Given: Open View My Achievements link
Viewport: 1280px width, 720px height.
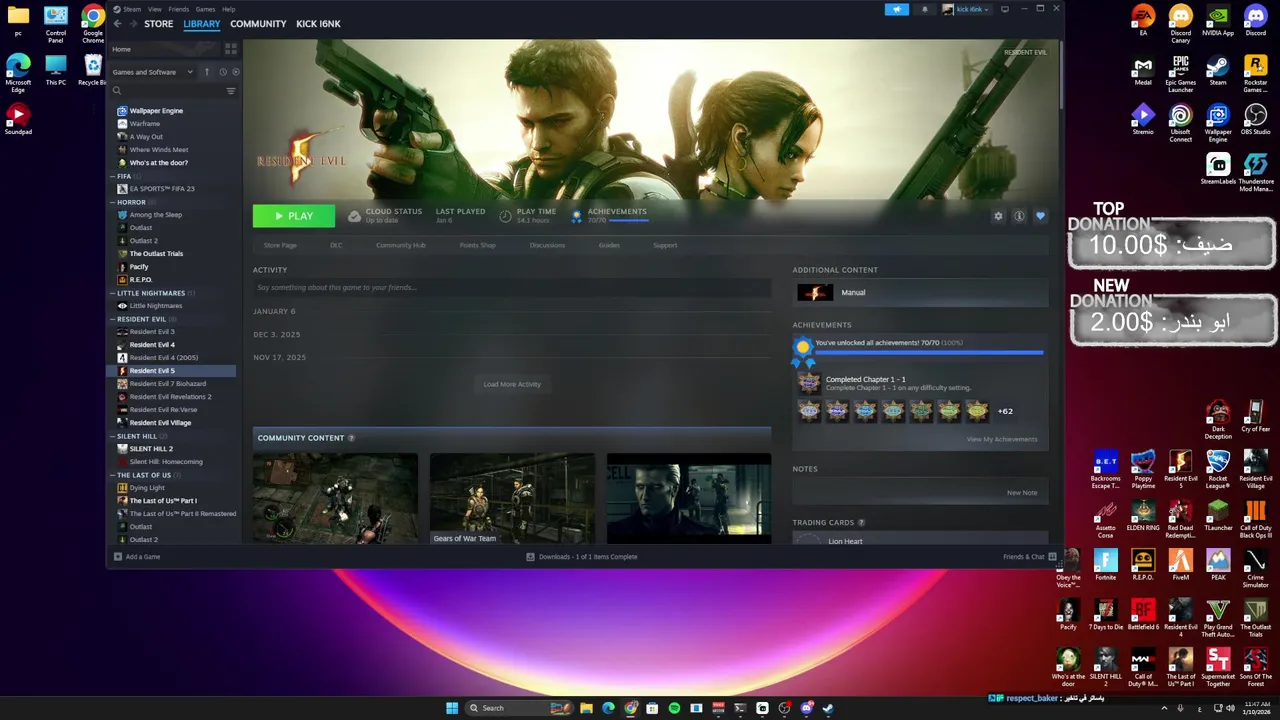Looking at the screenshot, I should point(1001,439).
